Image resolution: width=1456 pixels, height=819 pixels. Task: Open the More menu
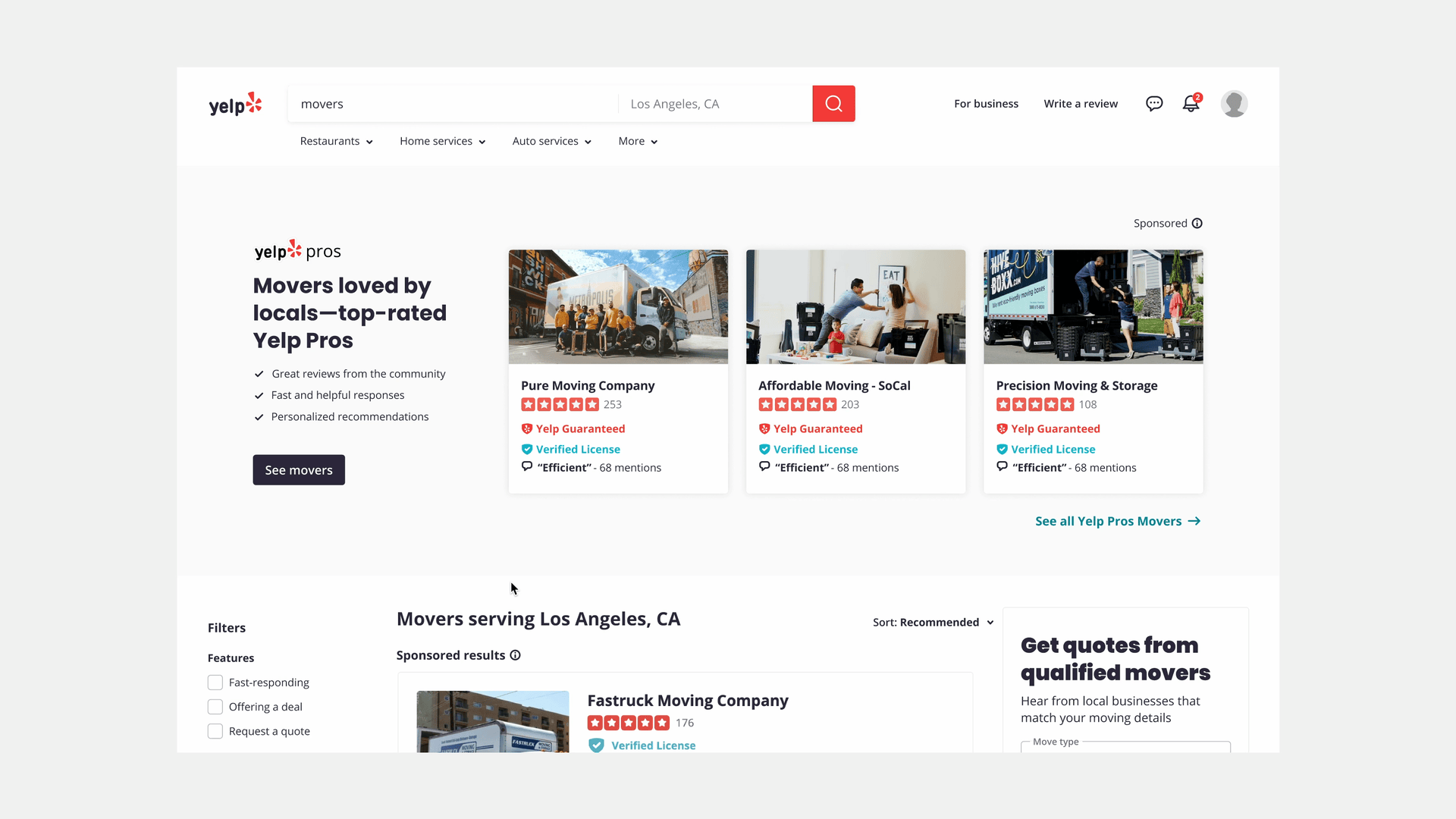click(637, 141)
